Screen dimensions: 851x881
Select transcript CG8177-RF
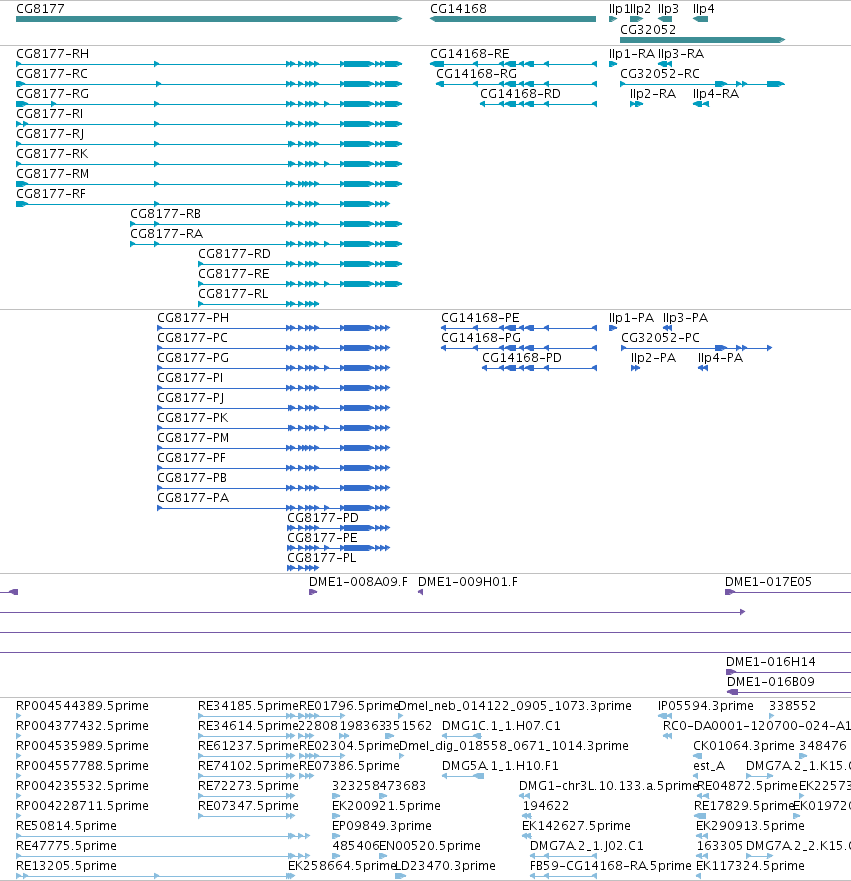coord(51,194)
